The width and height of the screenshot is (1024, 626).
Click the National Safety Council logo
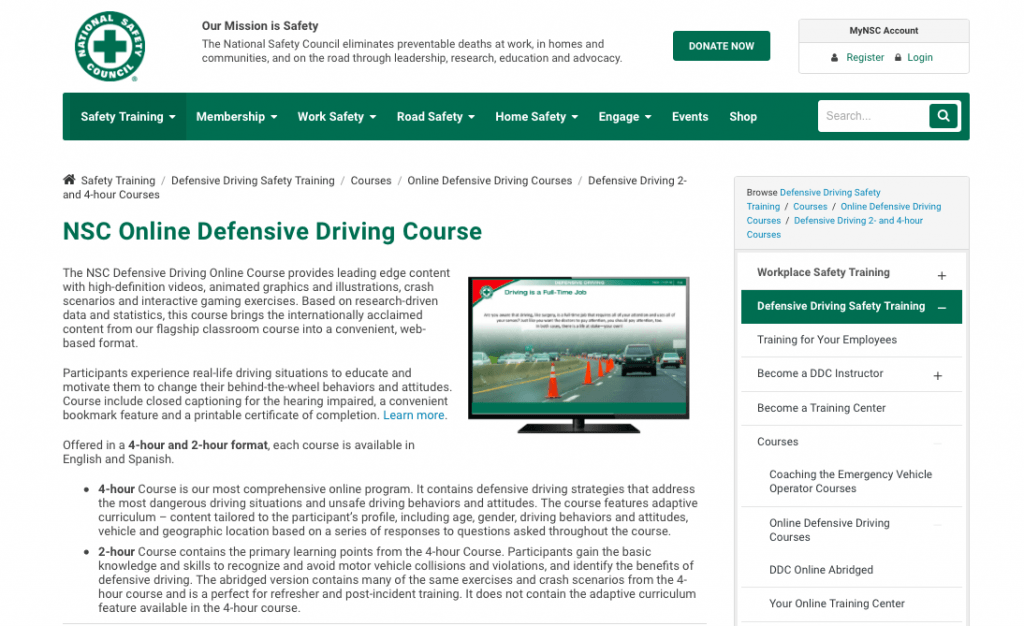pos(110,46)
